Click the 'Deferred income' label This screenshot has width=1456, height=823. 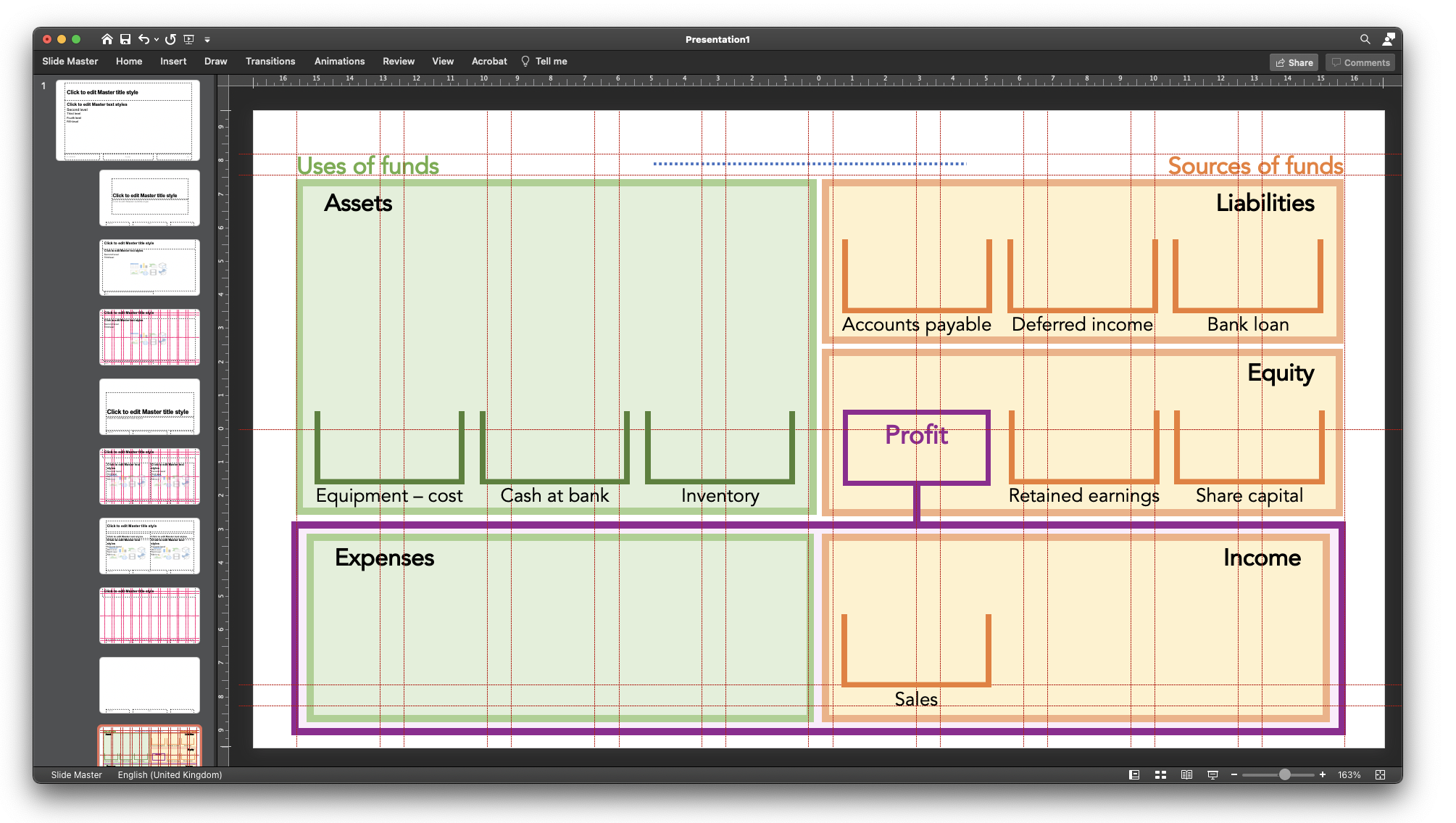tap(1082, 325)
